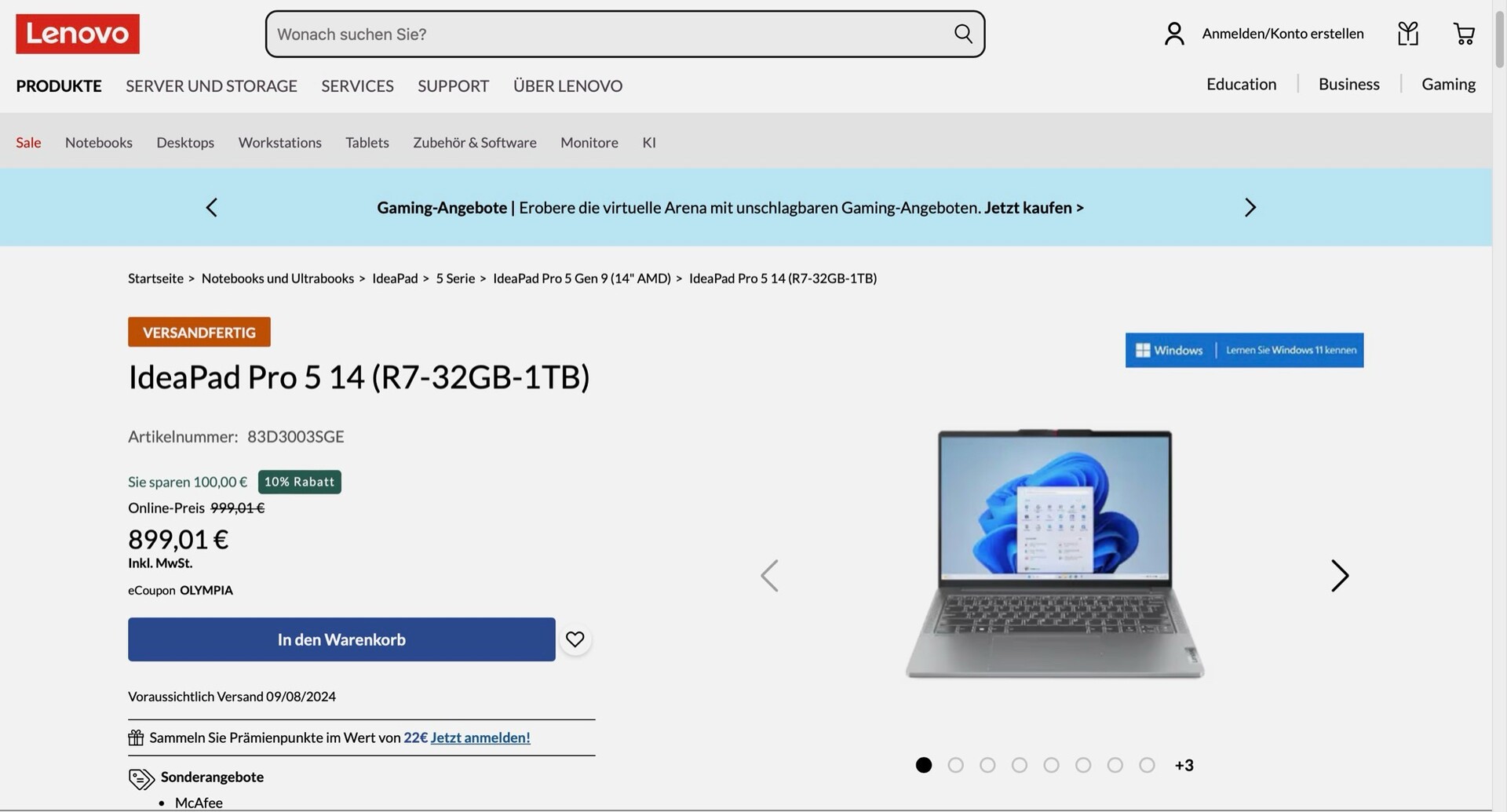Click the 899,01 € price
The image size is (1507, 812).
pos(178,540)
